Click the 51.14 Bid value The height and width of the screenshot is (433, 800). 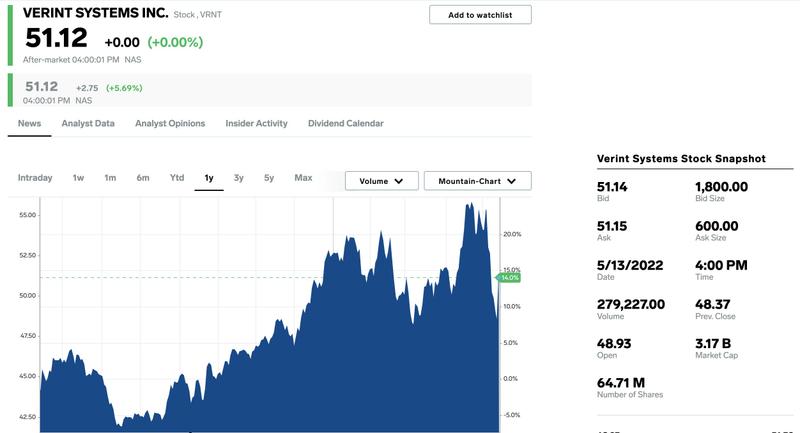pyautogui.click(x=612, y=187)
